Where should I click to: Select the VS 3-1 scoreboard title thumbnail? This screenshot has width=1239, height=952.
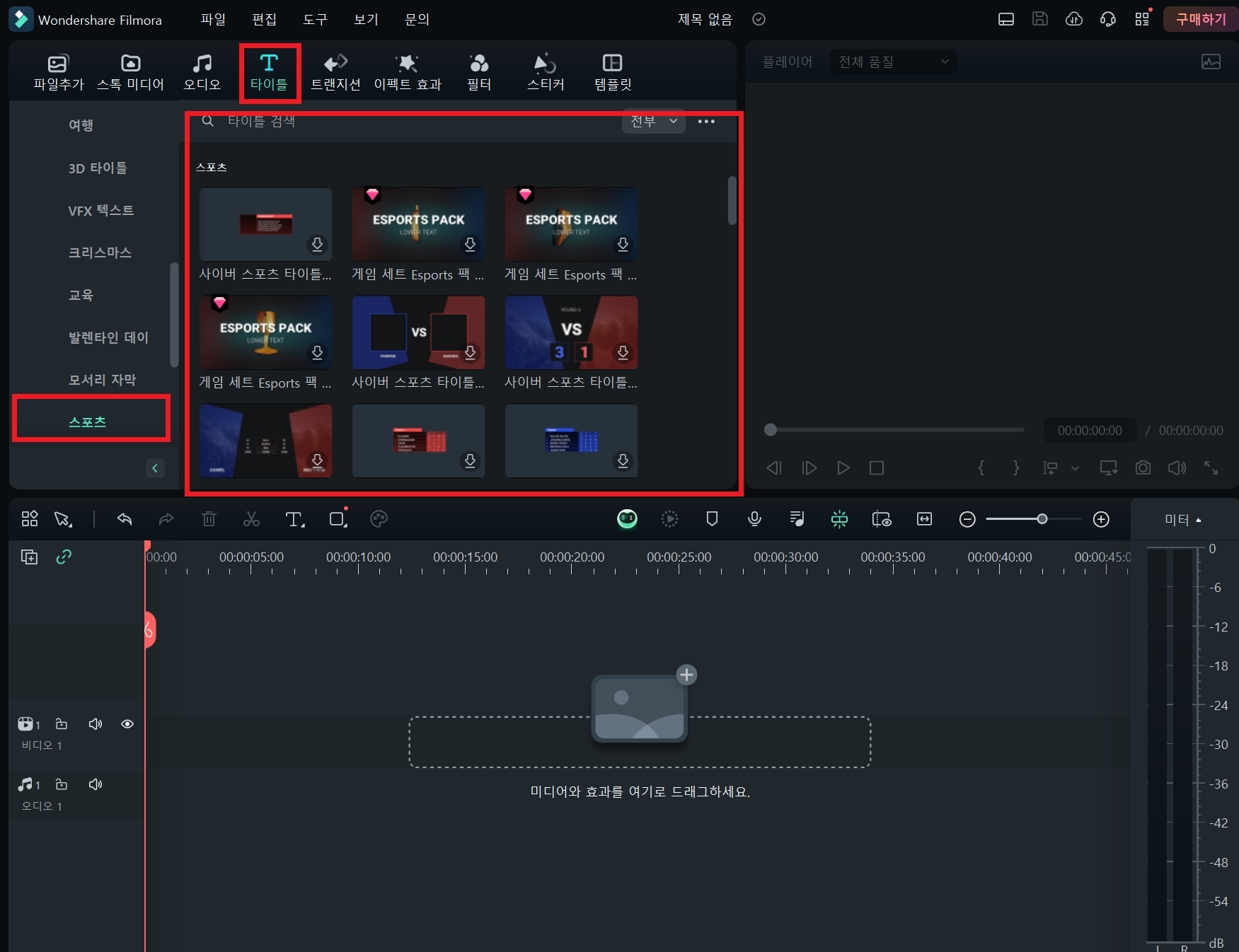(x=571, y=332)
